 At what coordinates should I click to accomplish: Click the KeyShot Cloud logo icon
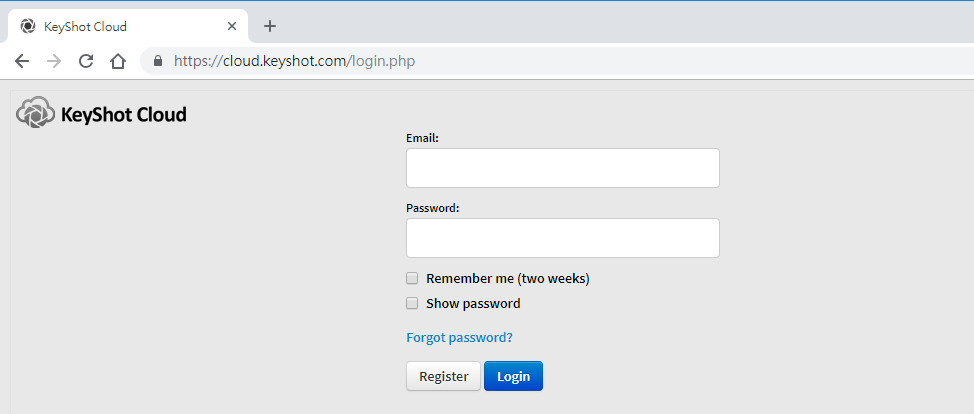click(35, 113)
